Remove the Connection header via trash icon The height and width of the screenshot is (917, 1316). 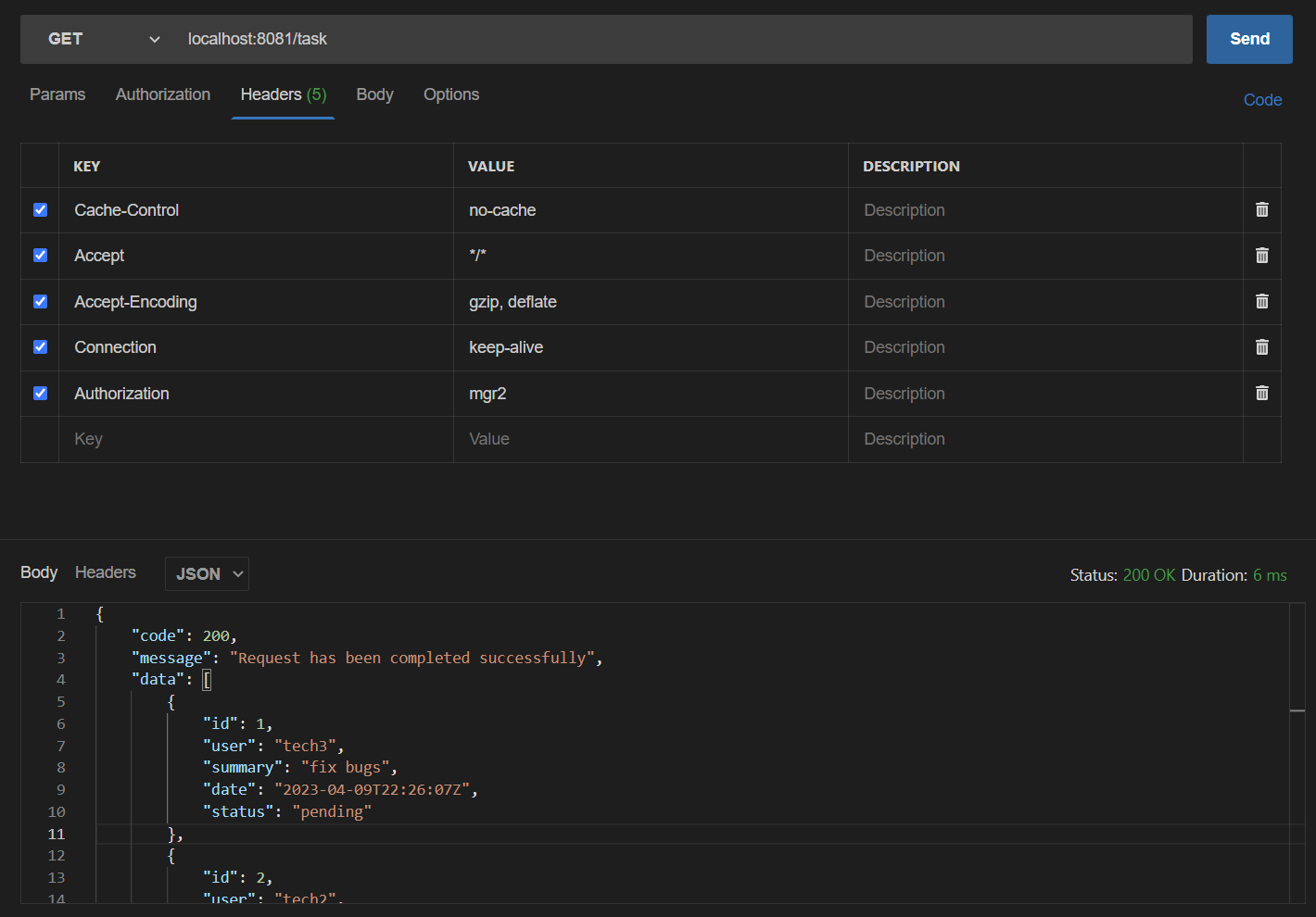click(1261, 346)
